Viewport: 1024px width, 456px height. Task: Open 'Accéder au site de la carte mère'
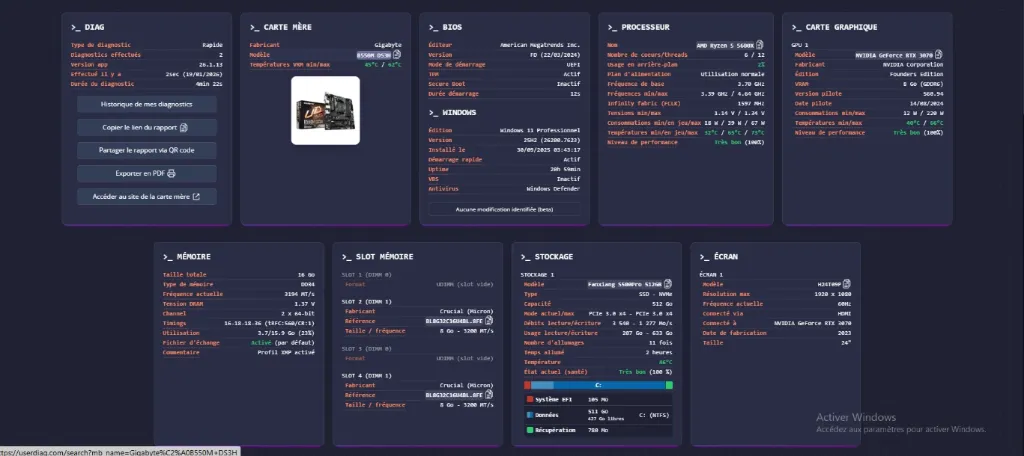coord(147,197)
